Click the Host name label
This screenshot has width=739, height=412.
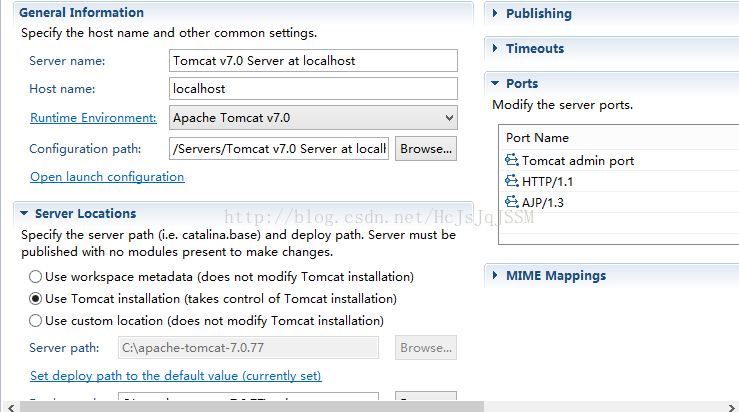pyautogui.click(x=62, y=89)
